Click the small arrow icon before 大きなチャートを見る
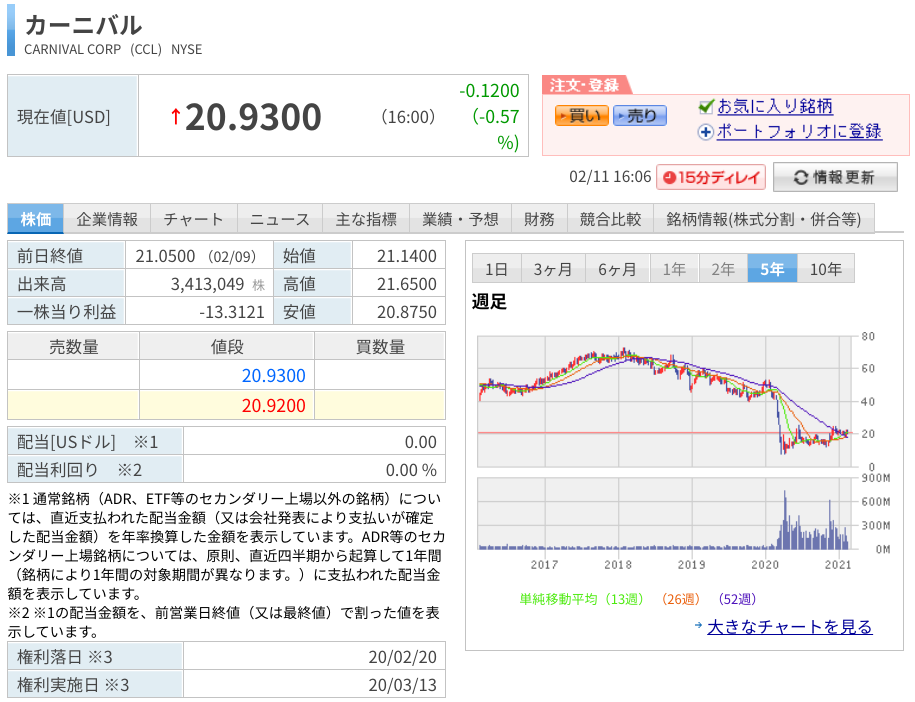The height and width of the screenshot is (702, 915). (699, 625)
